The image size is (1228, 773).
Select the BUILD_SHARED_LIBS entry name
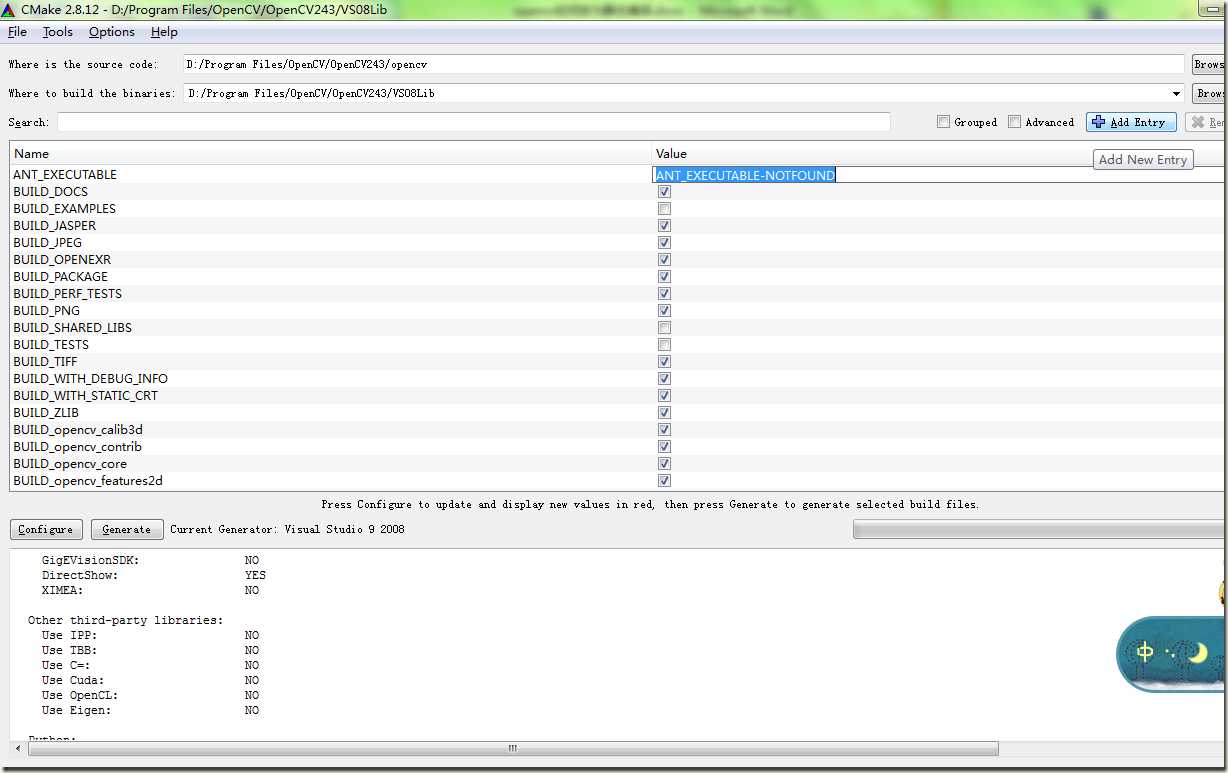click(72, 328)
